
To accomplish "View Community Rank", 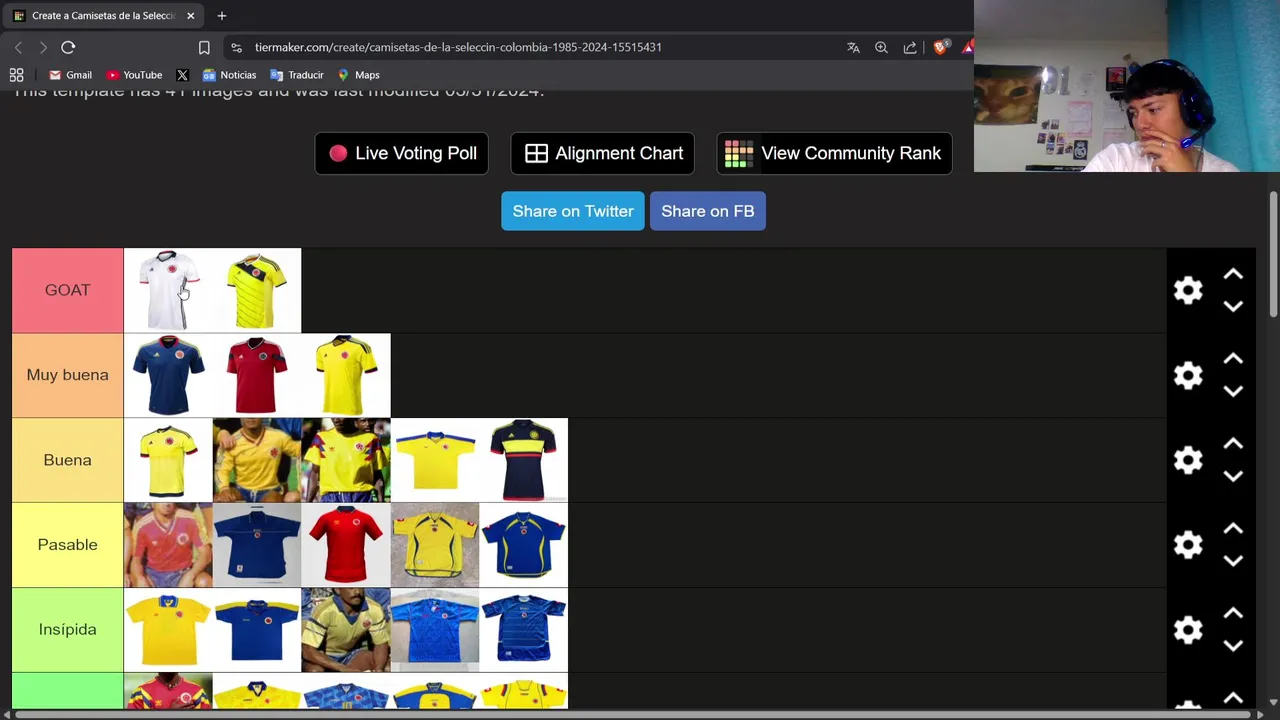I will click(834, 153).
